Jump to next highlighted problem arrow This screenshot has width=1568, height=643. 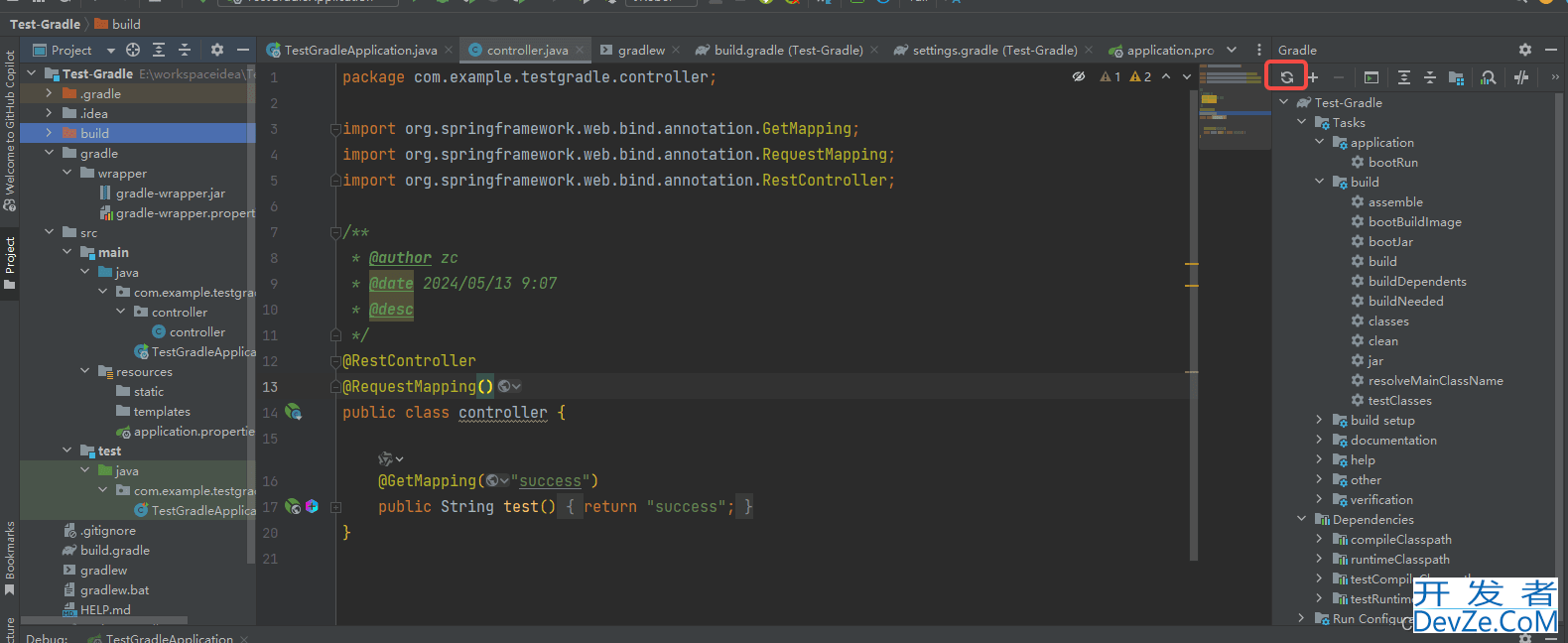[1187, 76]
